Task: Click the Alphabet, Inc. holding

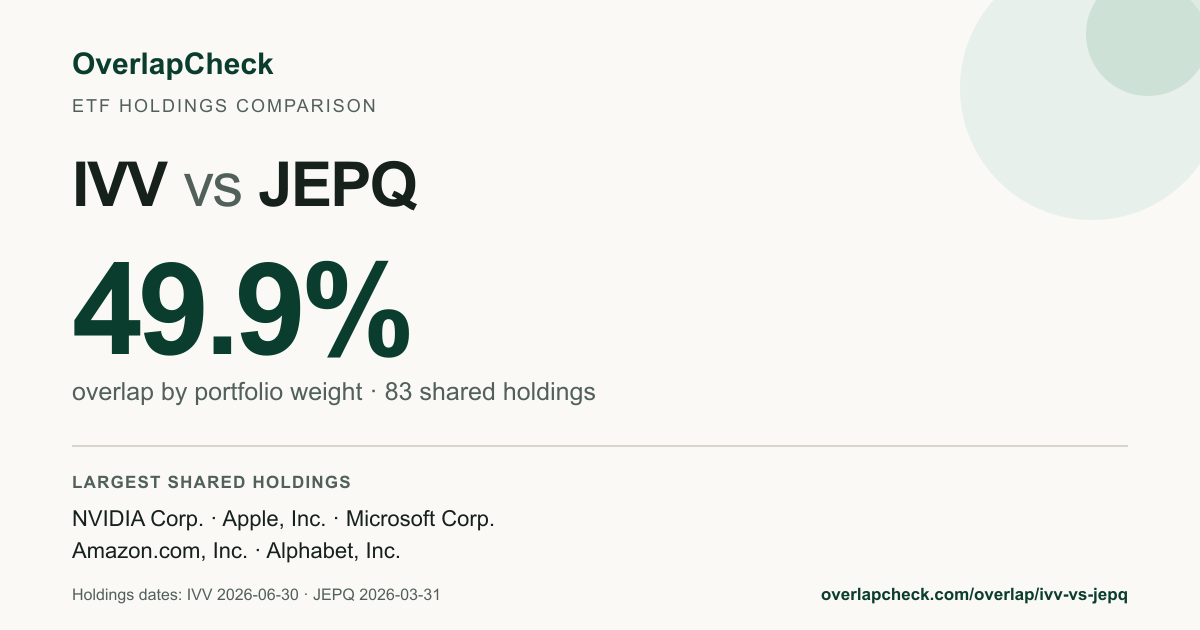Action: click(x=333, y=550)
